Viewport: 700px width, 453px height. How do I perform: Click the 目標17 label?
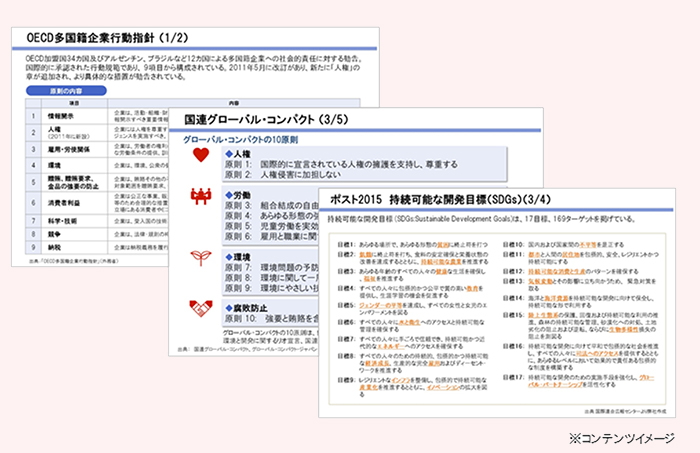pos(513,378)
